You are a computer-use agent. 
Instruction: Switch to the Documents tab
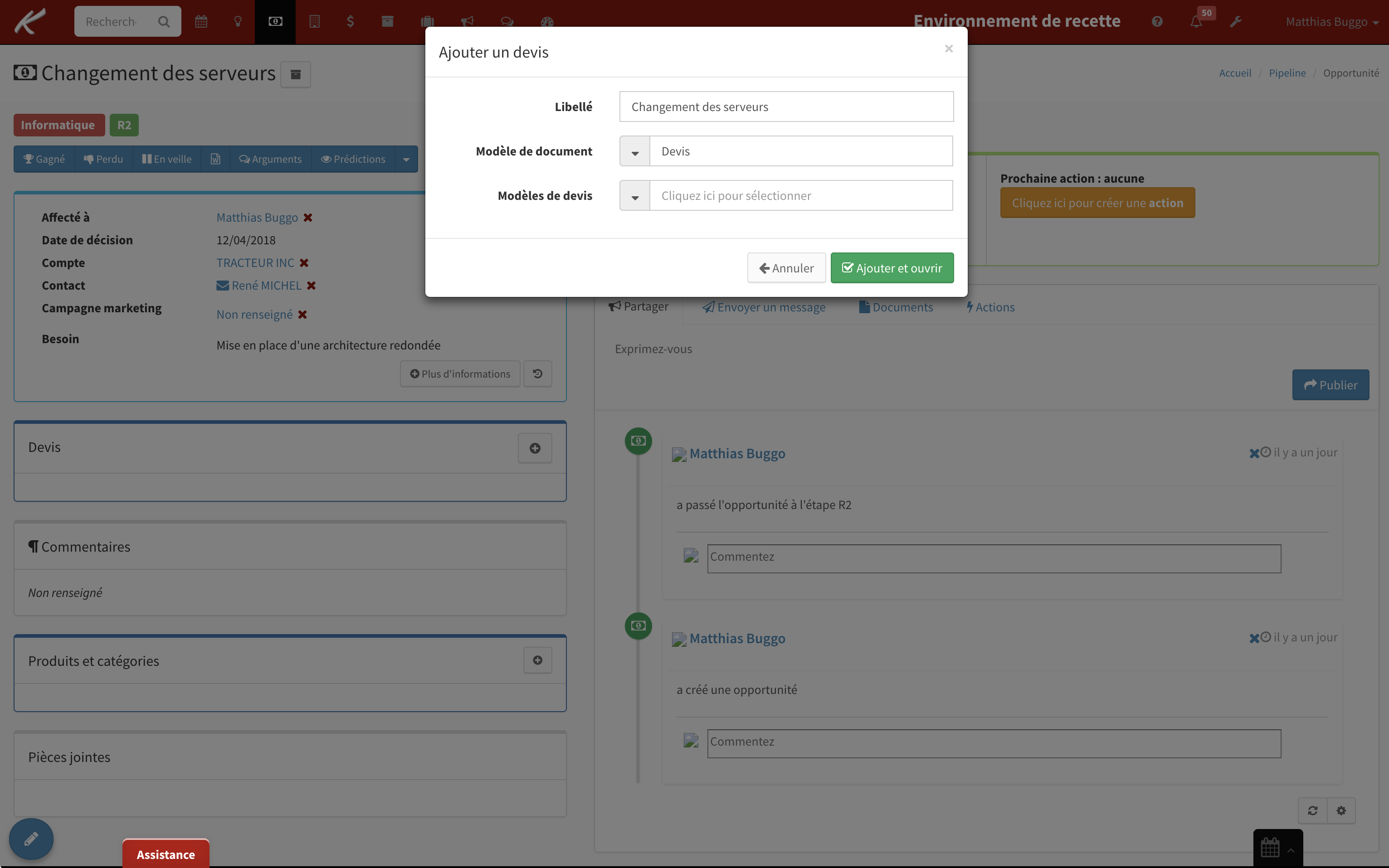pyautogui.click(x=896, y=307)
